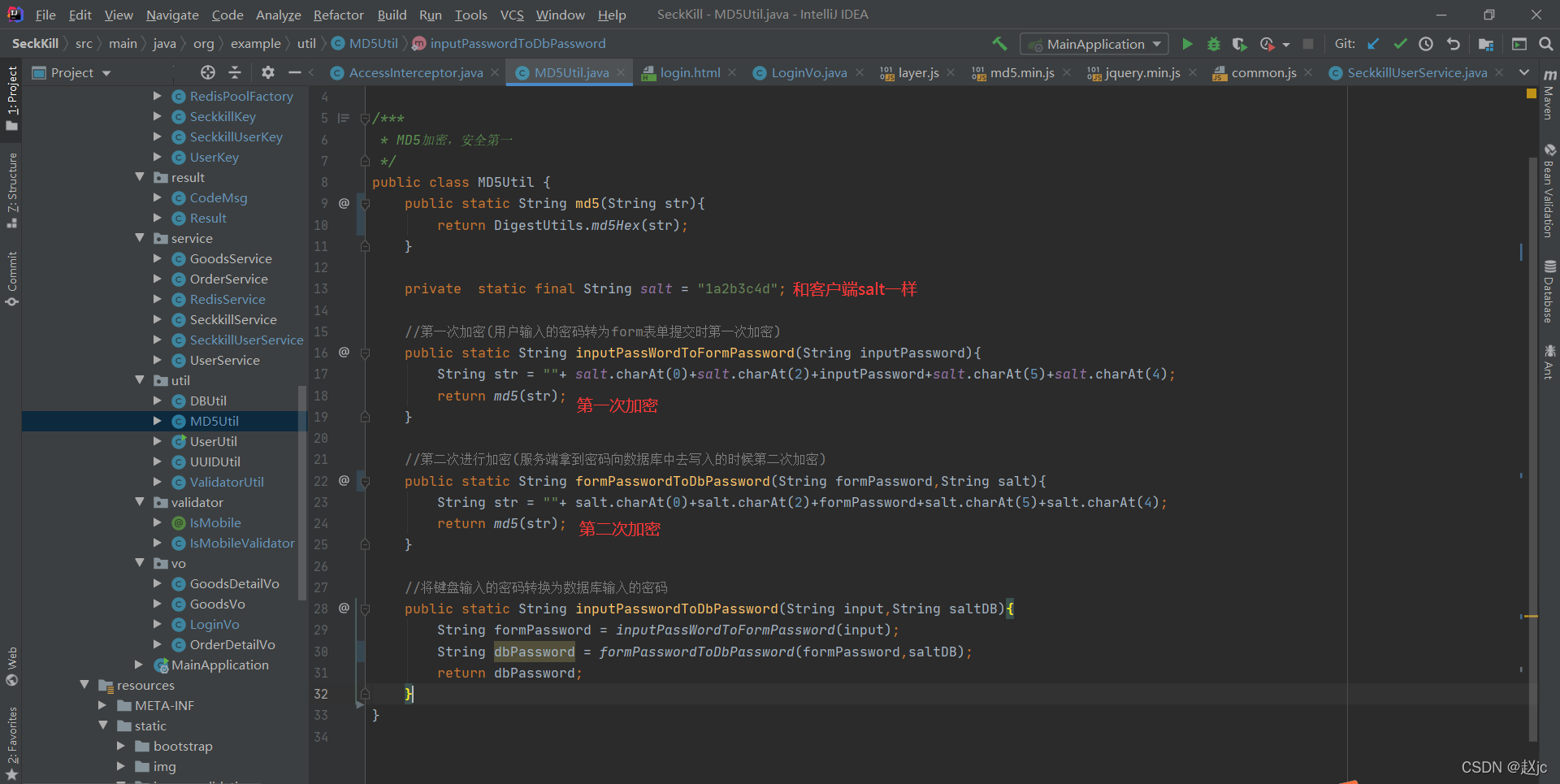Place cursor on dbPassword variable at line 30
1560x784 pixels.
[x=534, y=652]
